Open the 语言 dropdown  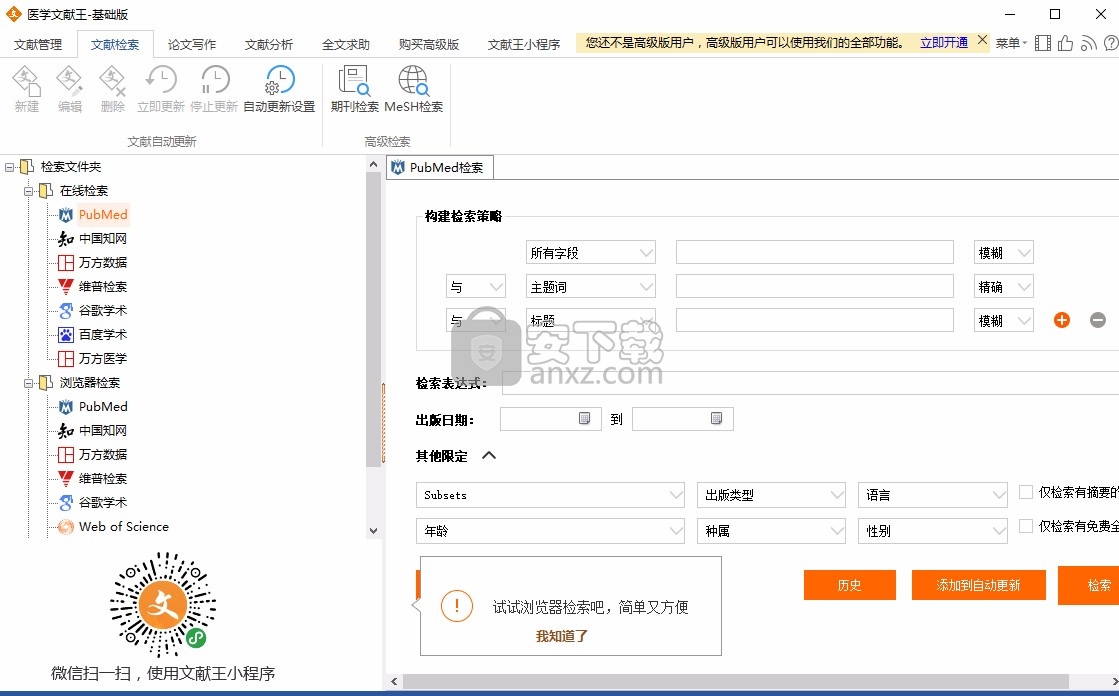tap(933, 495)
